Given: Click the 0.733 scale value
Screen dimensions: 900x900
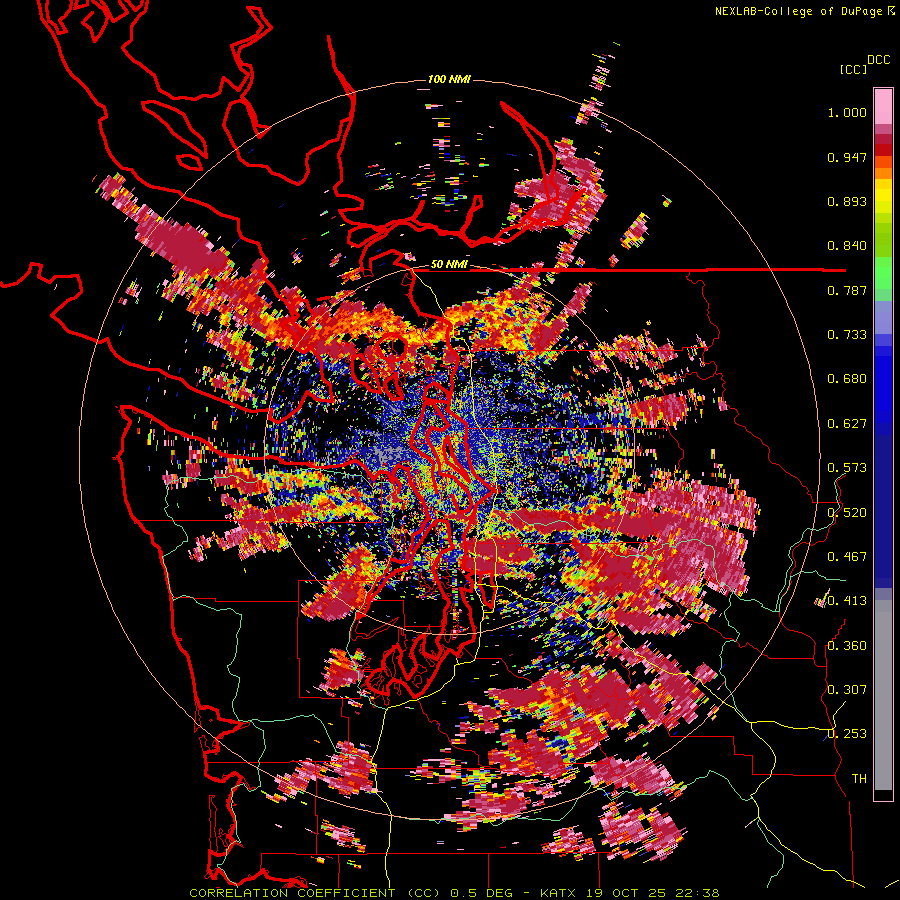Looking at the screenshot, I should [x=847, y=335].
